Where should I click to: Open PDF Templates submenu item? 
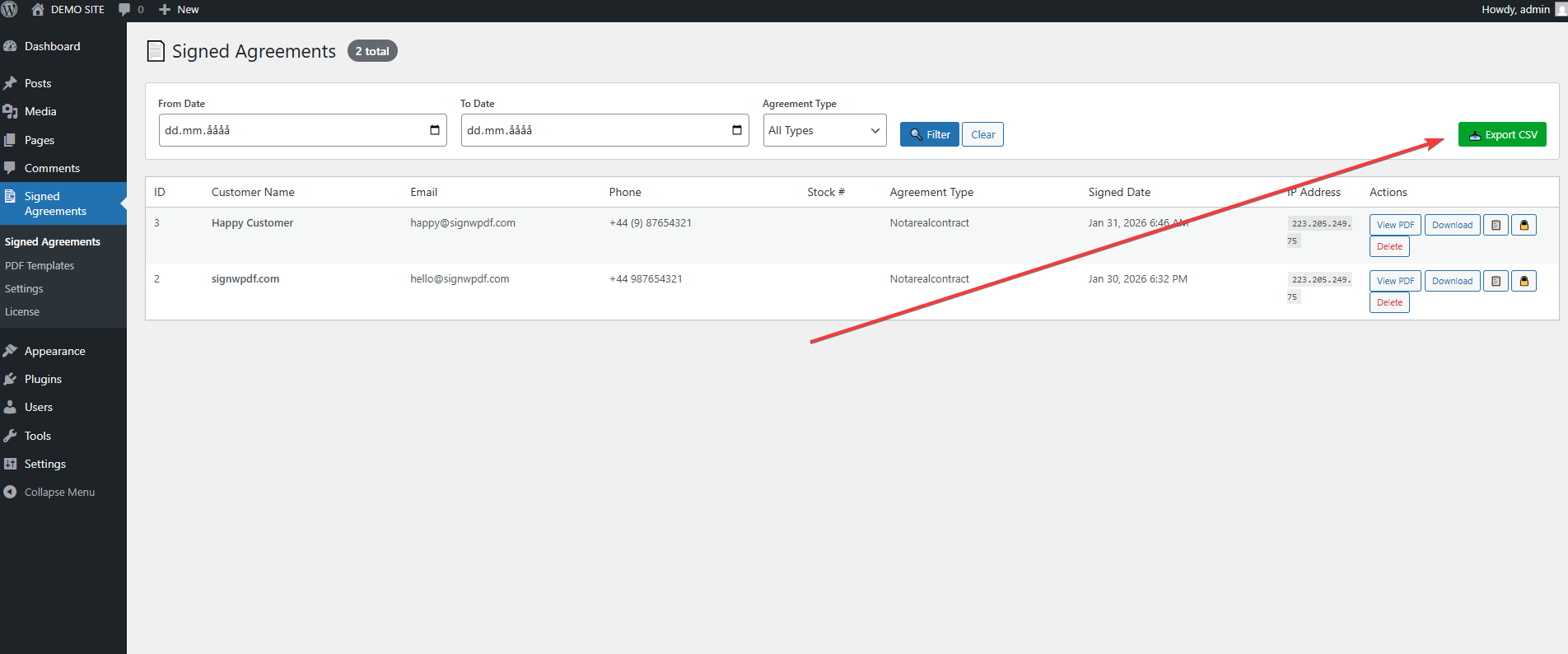click(40, 265)
